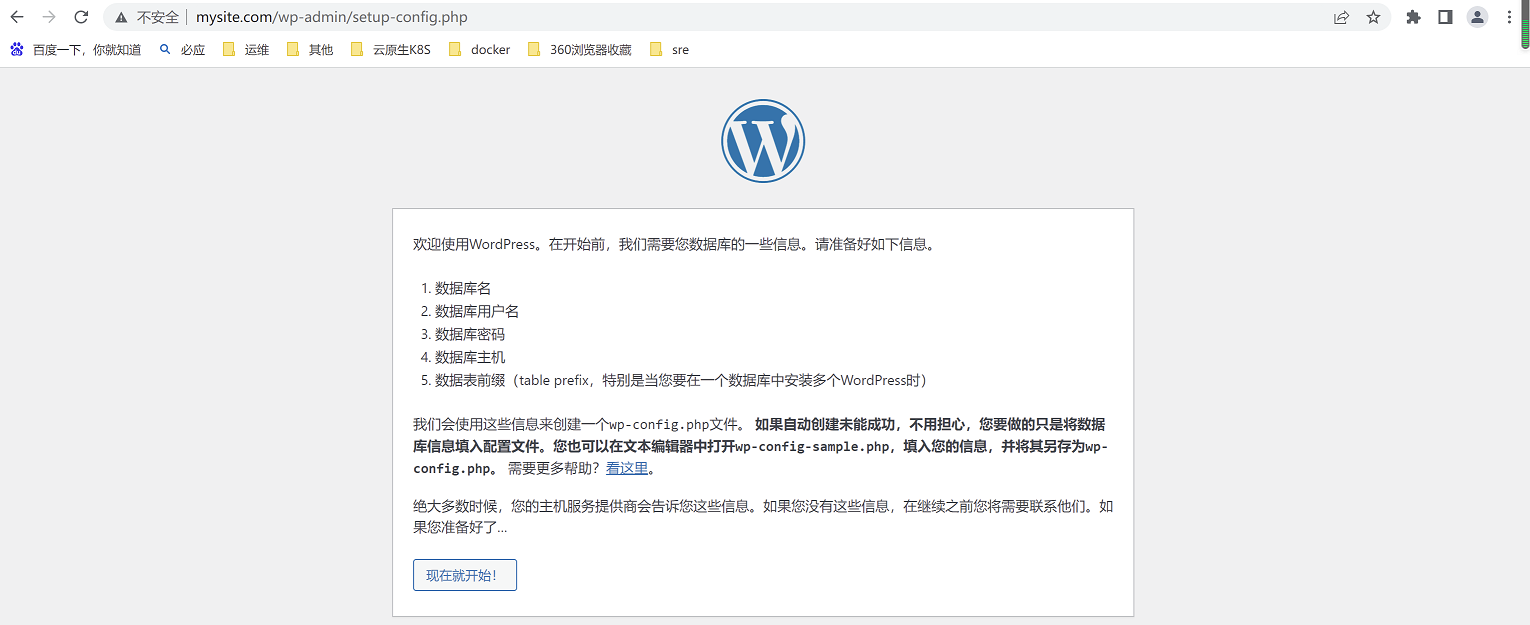Click the browser forward arrow
1530x625 pixels.
49,17
